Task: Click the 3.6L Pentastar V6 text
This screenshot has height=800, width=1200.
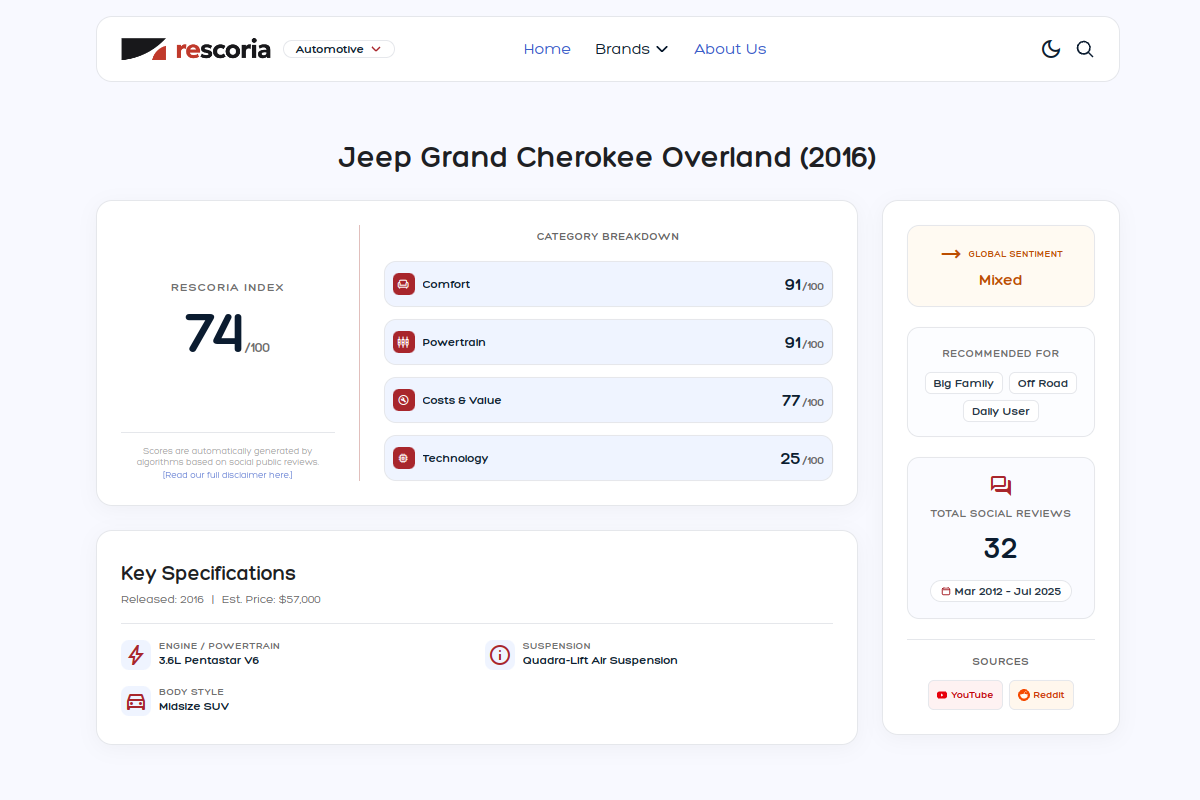Action: [x=209, y=660]
